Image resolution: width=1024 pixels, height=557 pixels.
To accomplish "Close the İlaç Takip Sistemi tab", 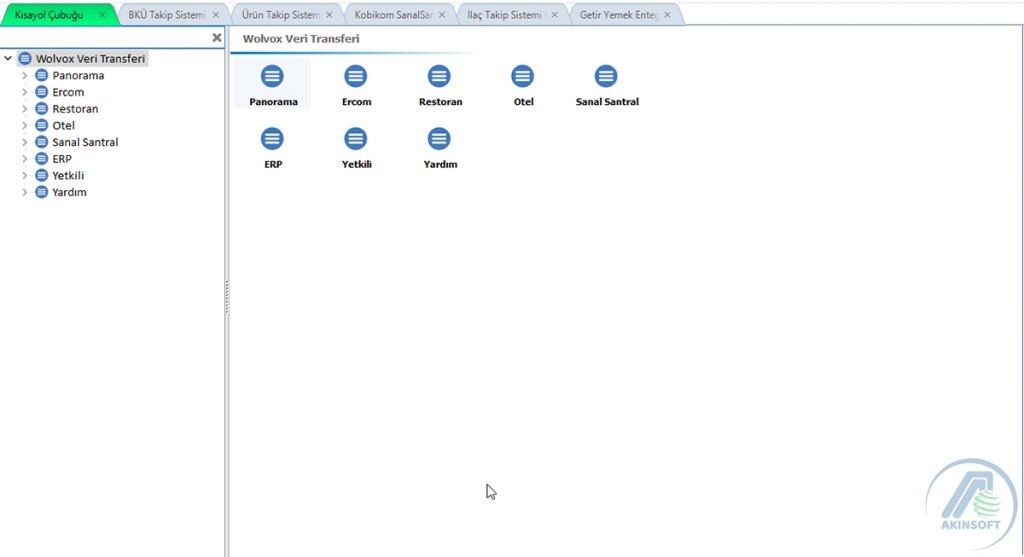I will [x=554, y=14].
